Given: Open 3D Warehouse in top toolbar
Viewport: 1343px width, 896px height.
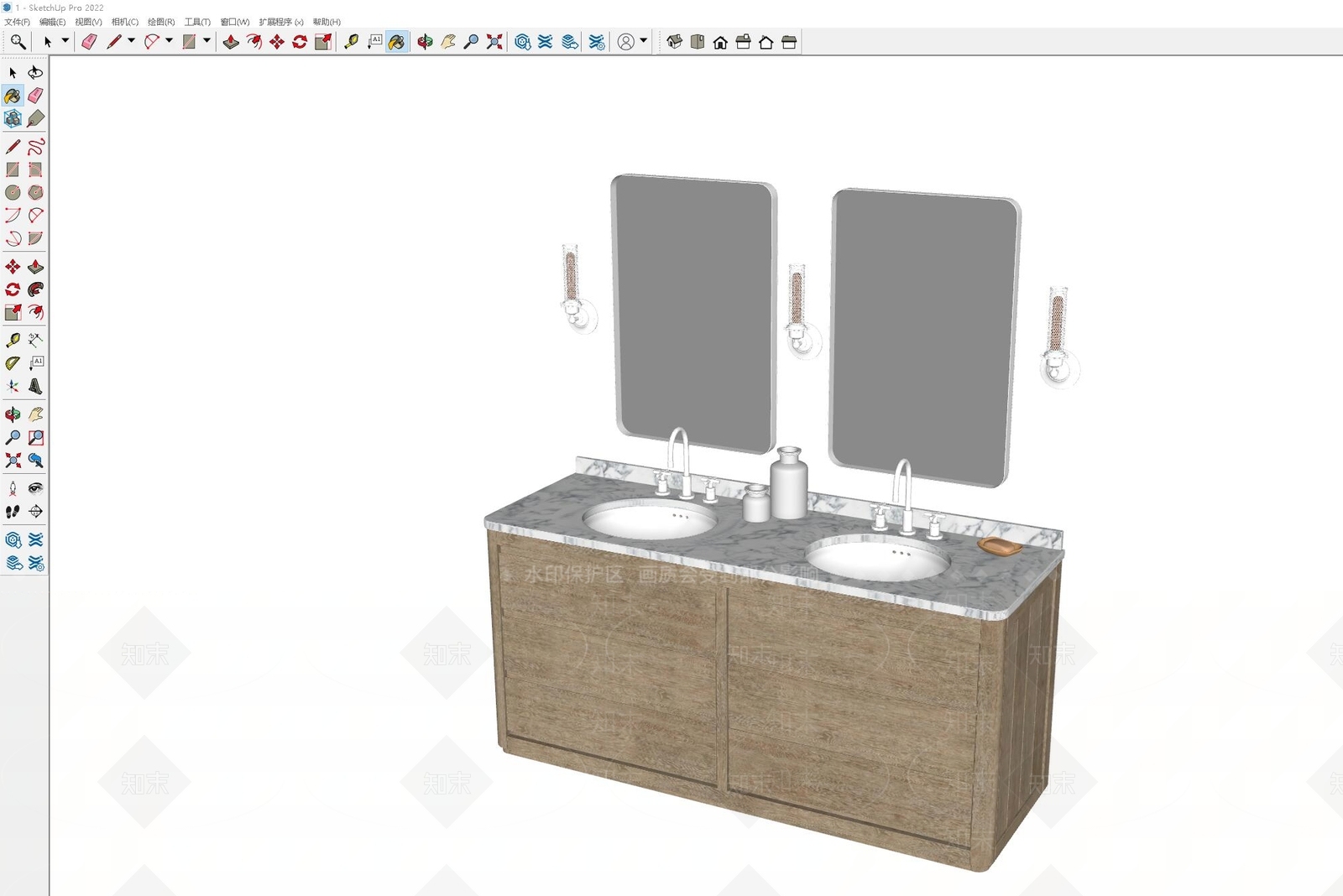Looking at the screenshot, I should click(522, 41).
